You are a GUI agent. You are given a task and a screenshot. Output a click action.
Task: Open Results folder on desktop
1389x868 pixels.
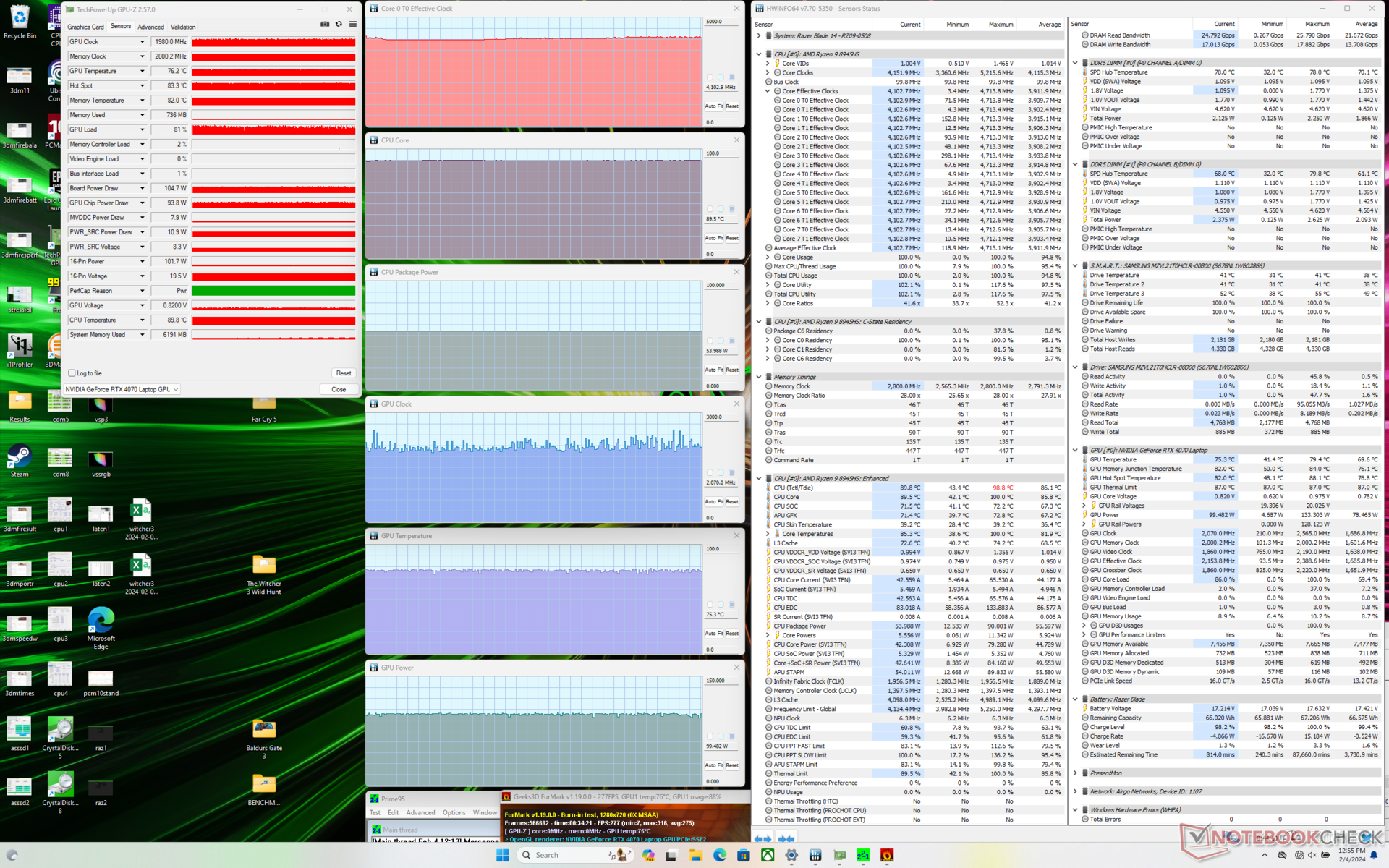[20, 407]
